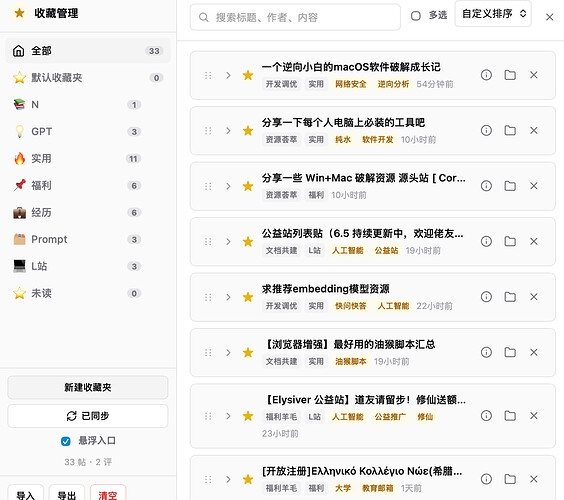
Task: Open info for 油猴脚本汇总 post
Action: click(486, 352)
